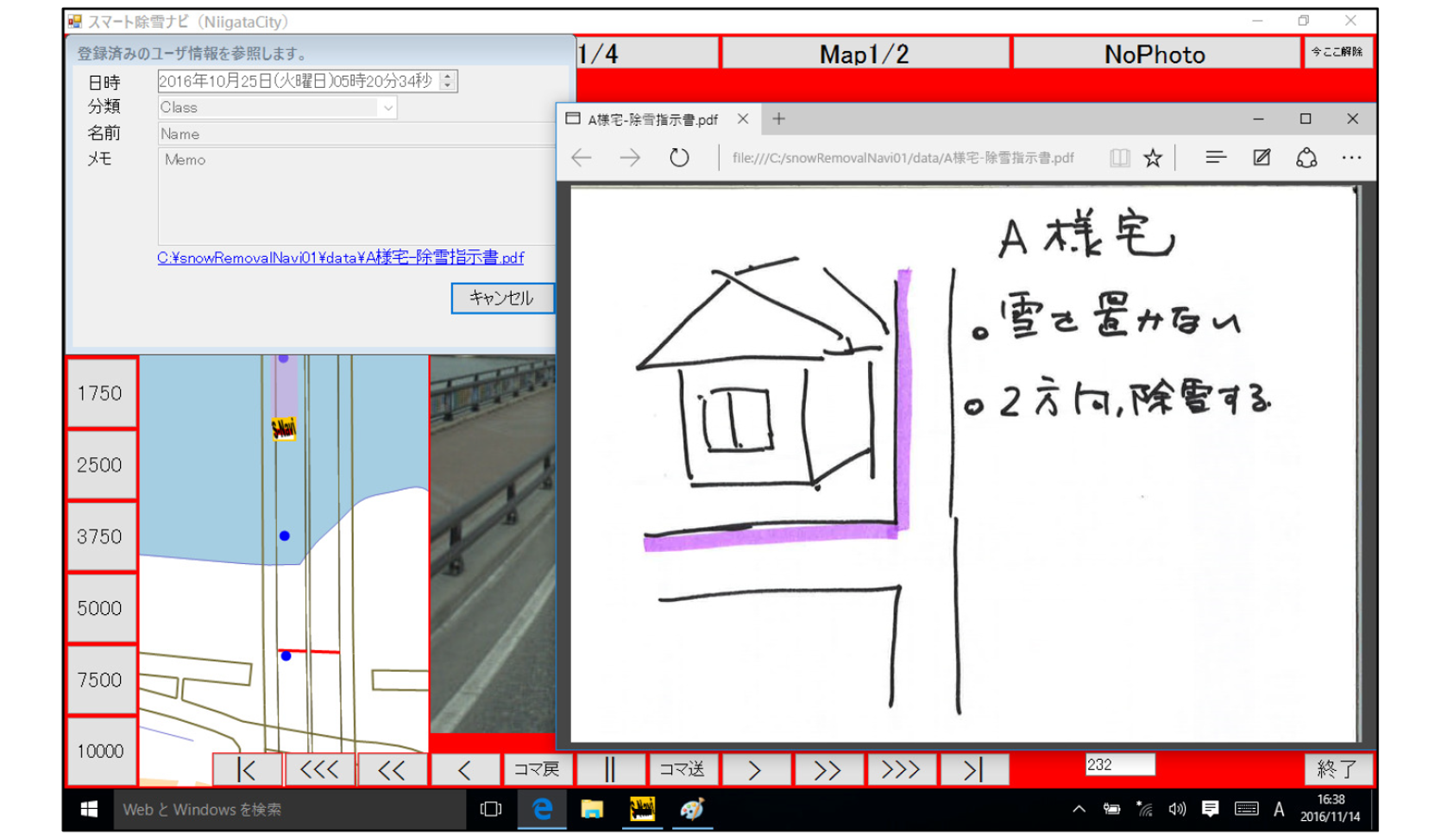
Task: Click the IME input mode A
Action: [1279, 809]
